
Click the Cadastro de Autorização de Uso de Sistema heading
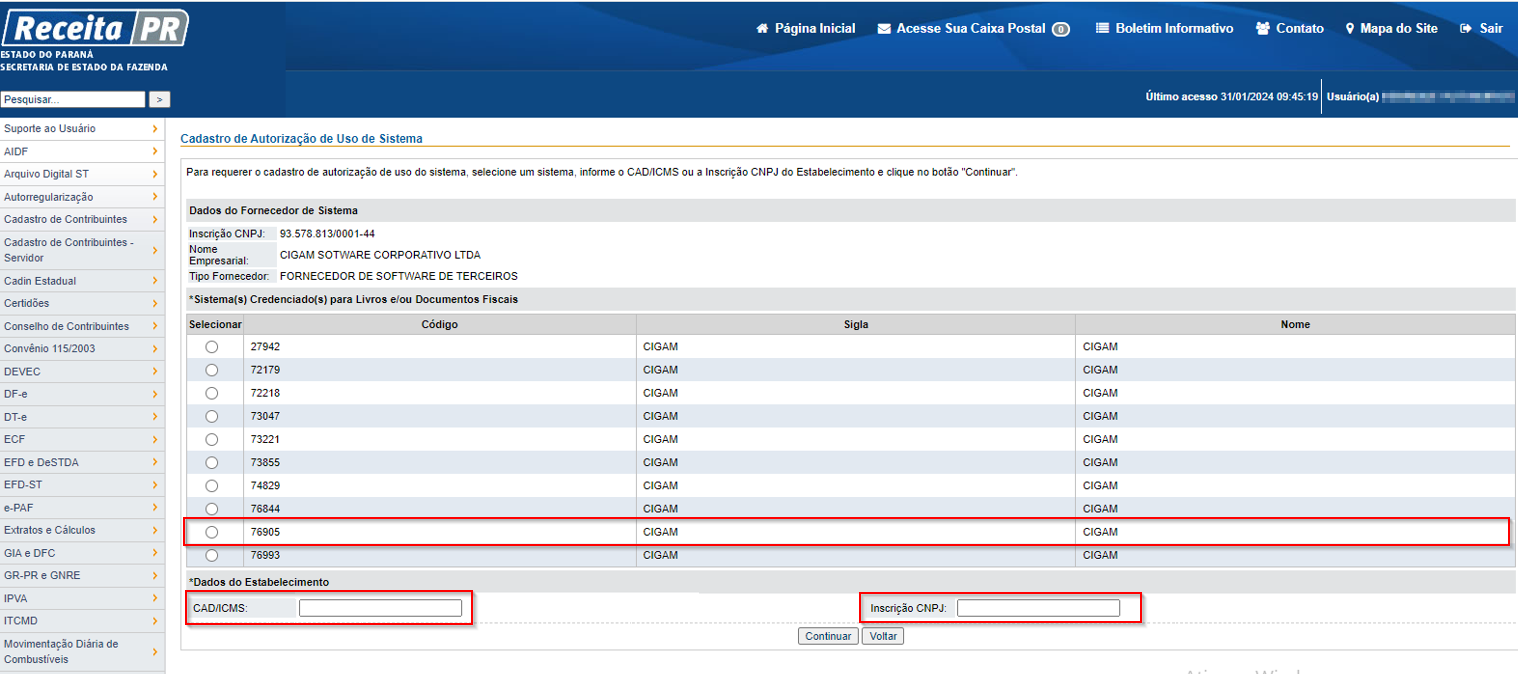pos(301,138)
